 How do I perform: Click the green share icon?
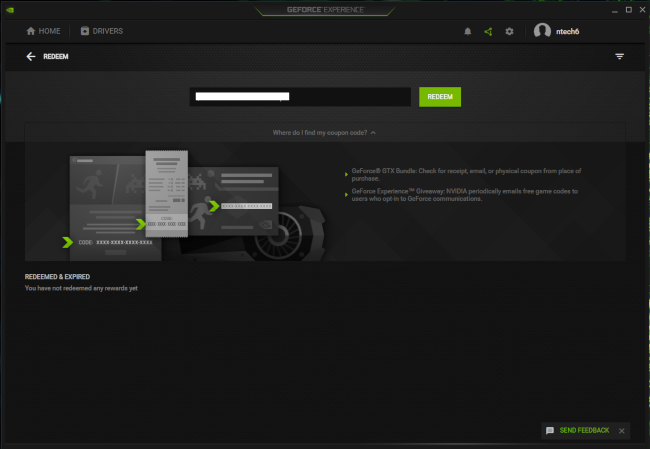(x=488, y=32)
